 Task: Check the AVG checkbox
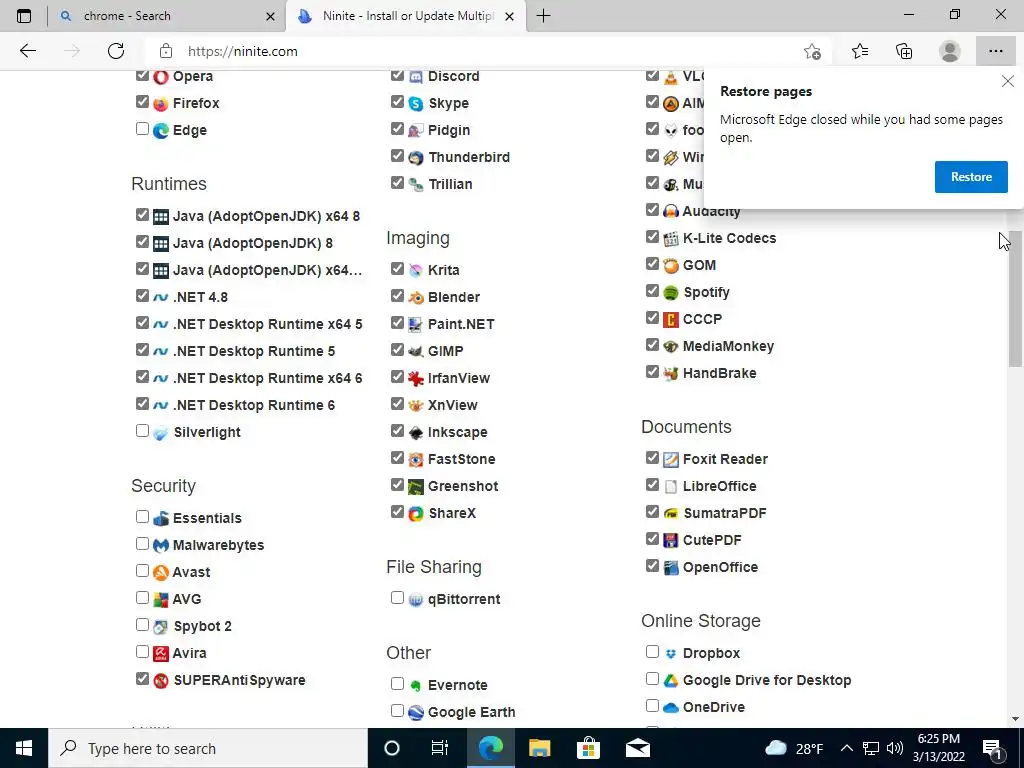click(142, 598)
